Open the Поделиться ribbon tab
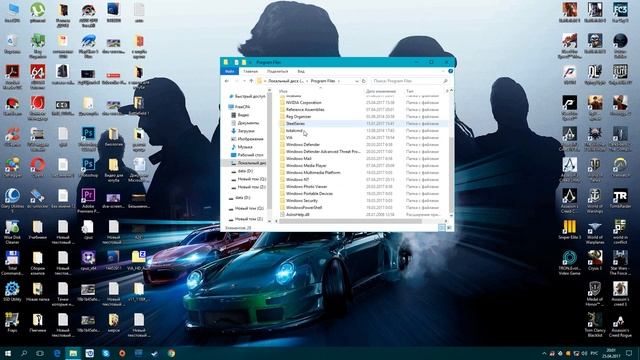This screenshot has width=640, height=360. point(277,71)
